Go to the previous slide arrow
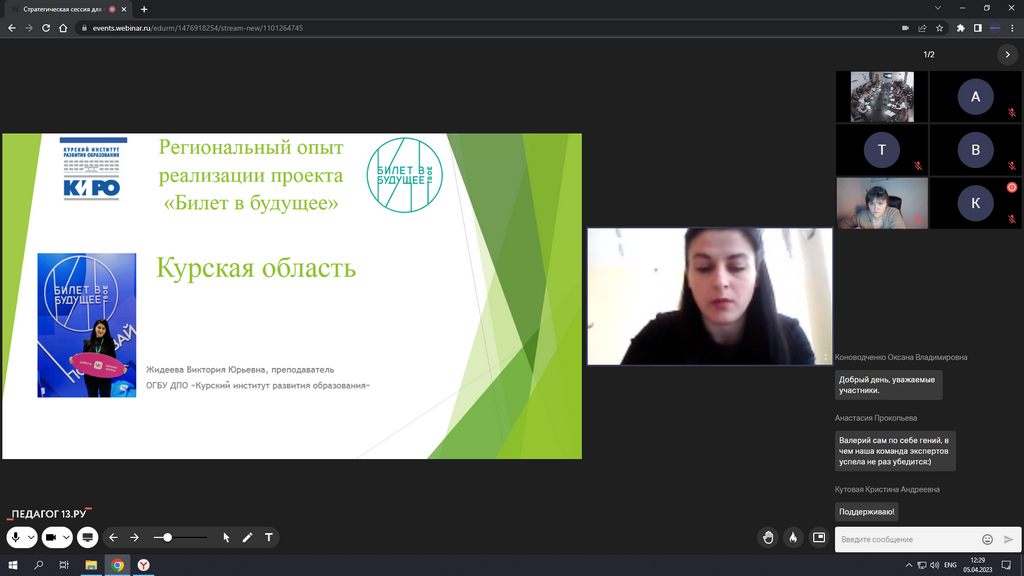Viewport: 1024px width, 576px height. [114, 537]
